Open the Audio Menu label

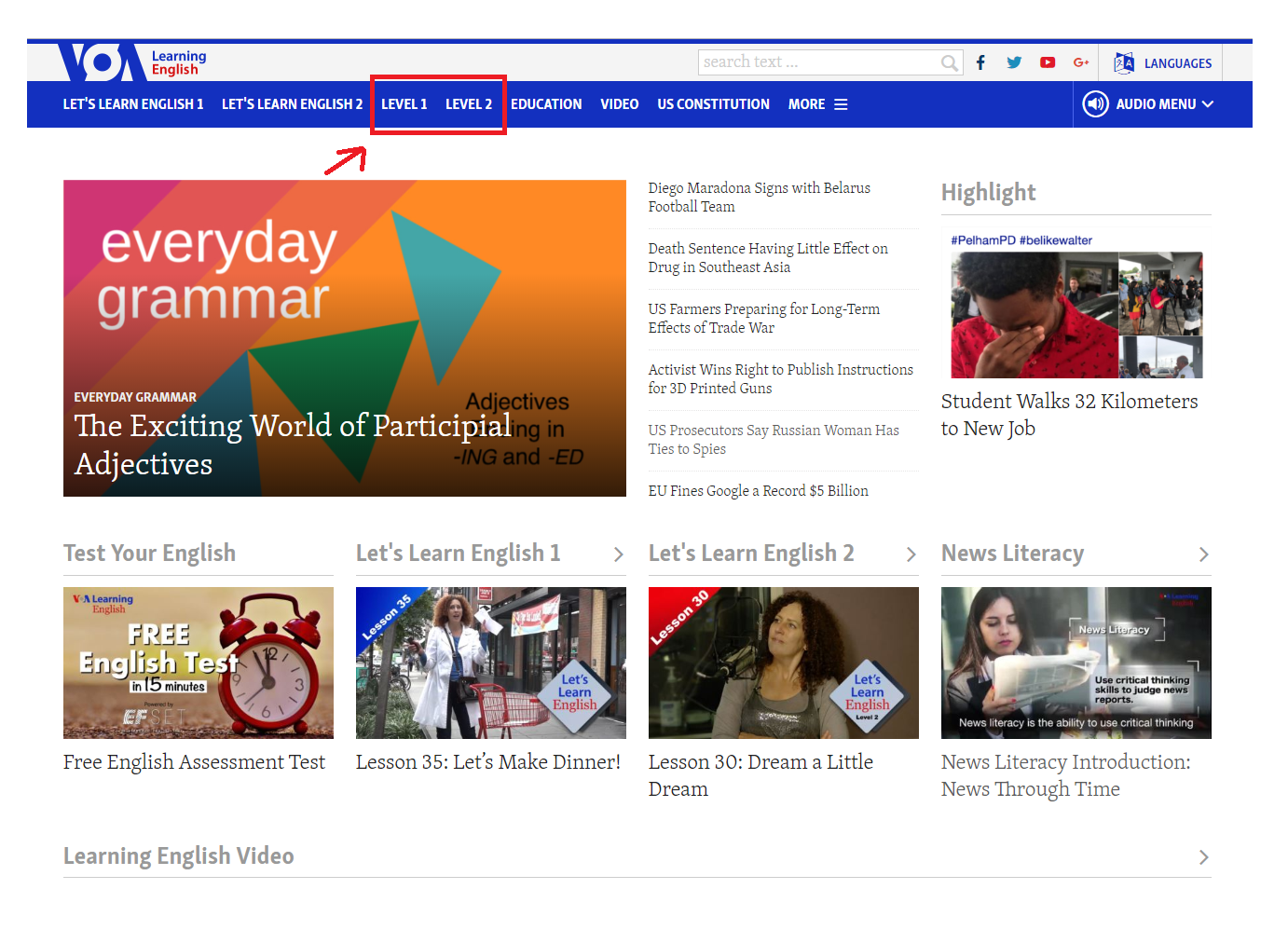click(1156, 104)
